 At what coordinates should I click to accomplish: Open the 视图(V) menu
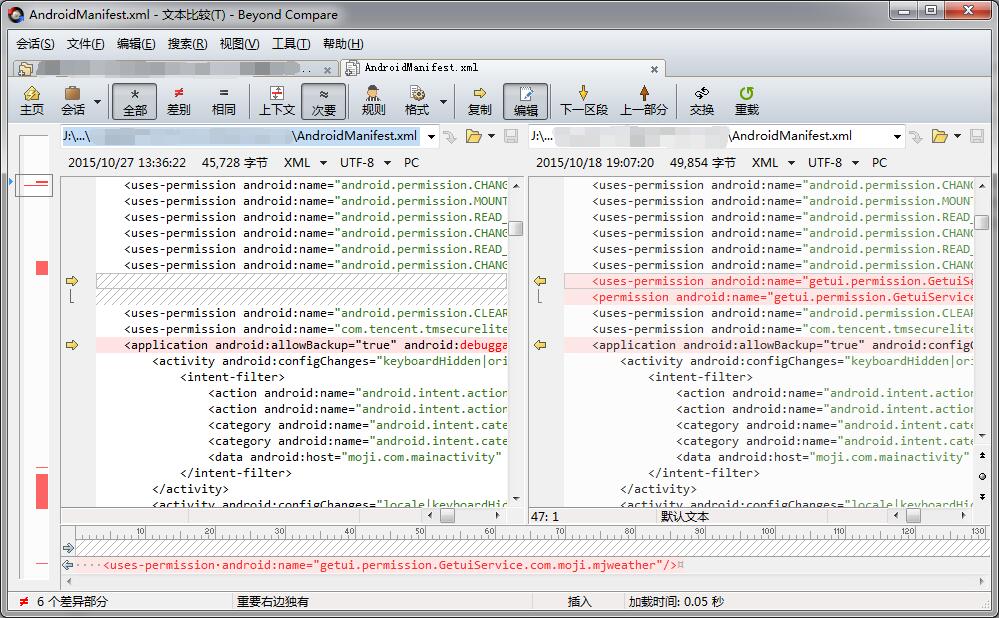tap(239, 44)
